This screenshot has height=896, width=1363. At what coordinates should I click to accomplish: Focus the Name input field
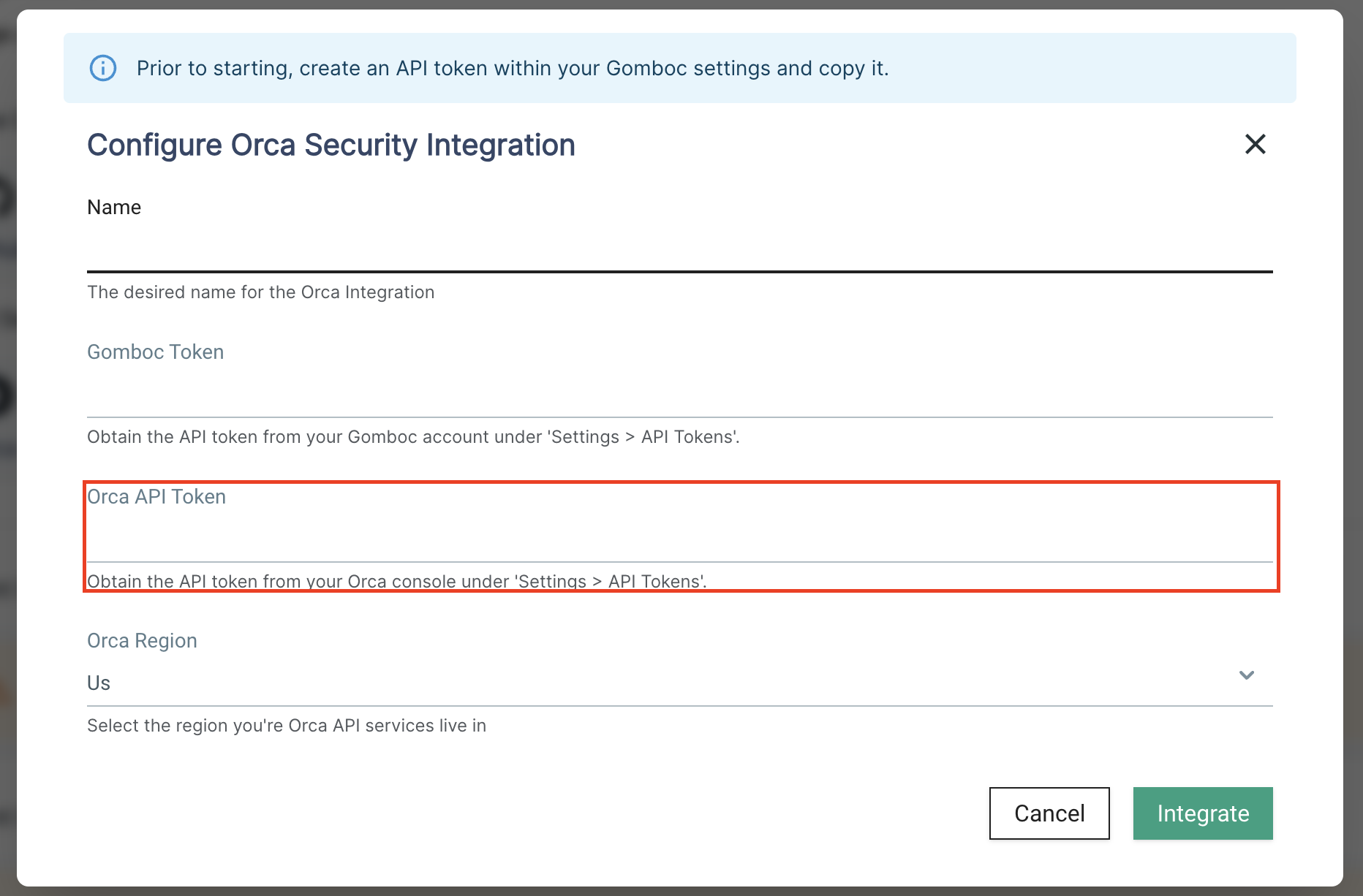pos(680,248)
